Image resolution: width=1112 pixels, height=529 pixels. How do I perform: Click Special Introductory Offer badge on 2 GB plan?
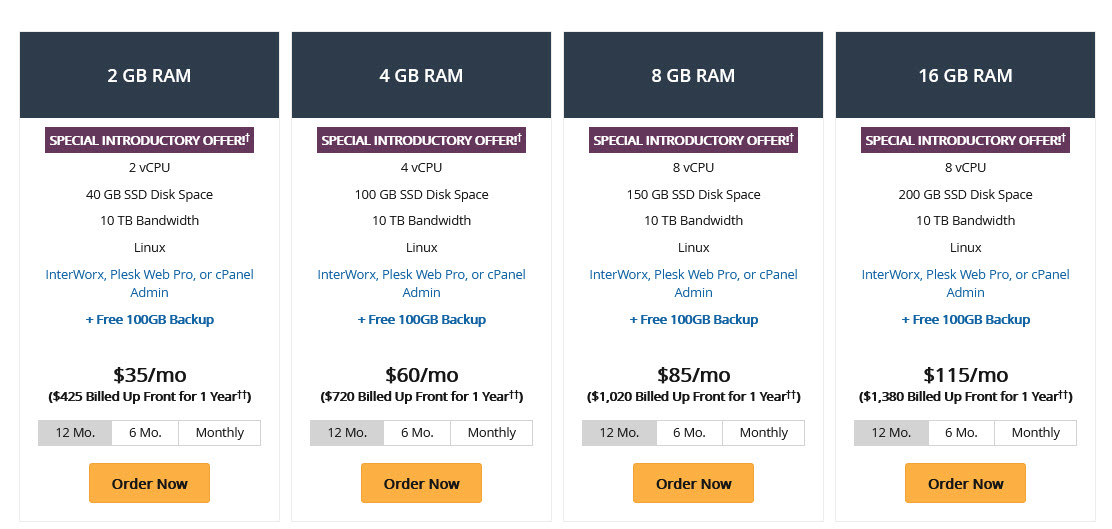[150, 140]
